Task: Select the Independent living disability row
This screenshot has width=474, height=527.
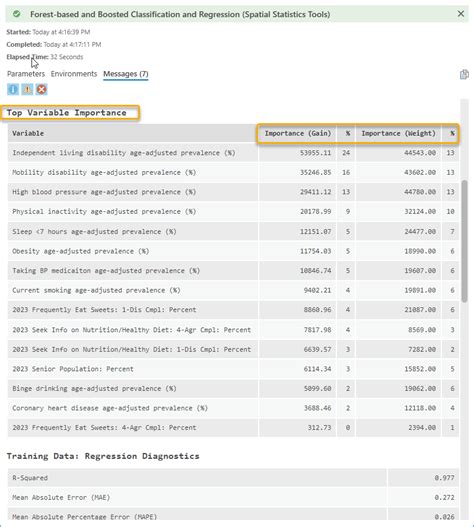Action: coord(233,153)
